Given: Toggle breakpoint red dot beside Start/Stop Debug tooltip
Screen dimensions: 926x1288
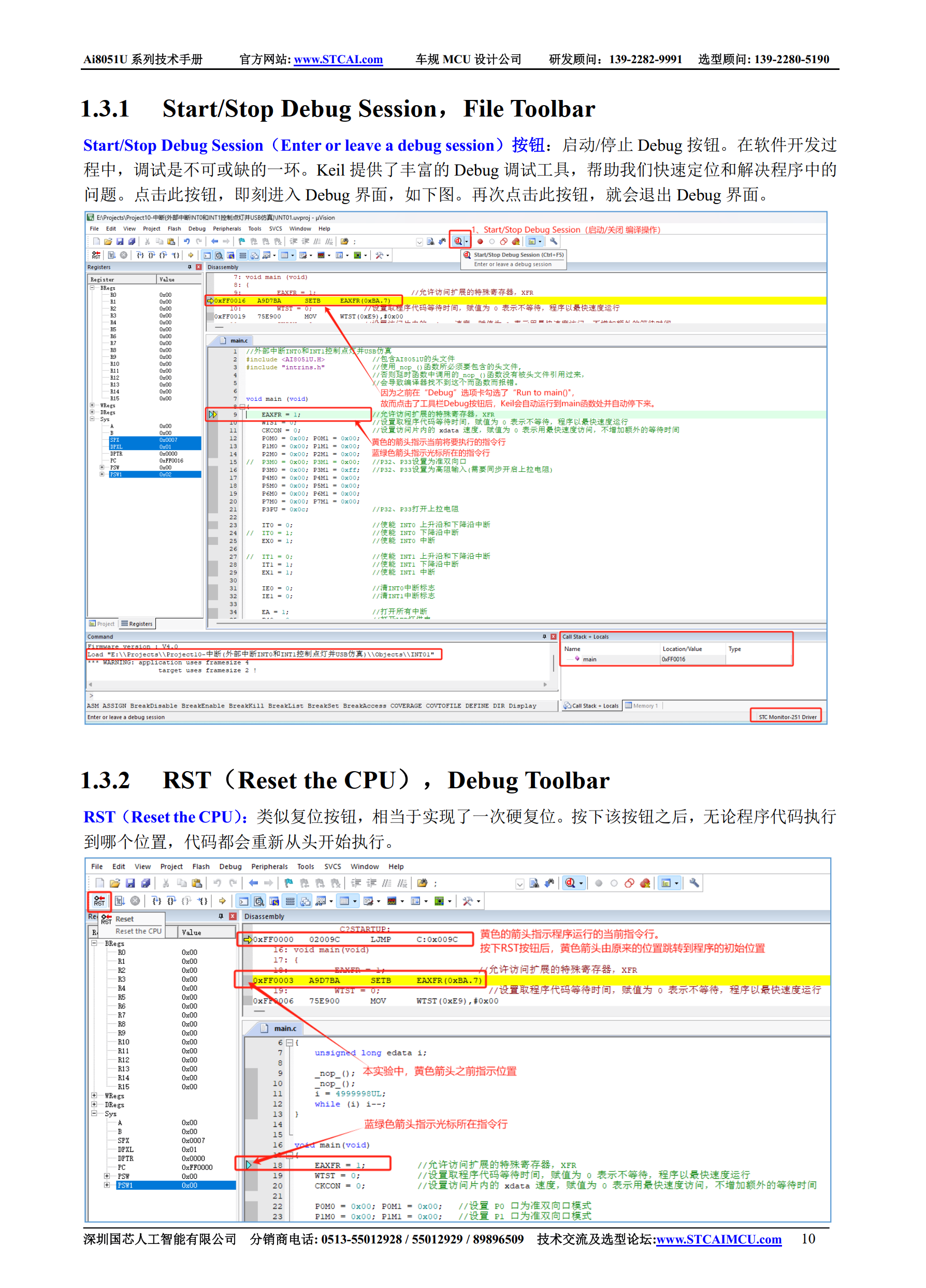Looking at the screenshot, I should pos(480,241).
